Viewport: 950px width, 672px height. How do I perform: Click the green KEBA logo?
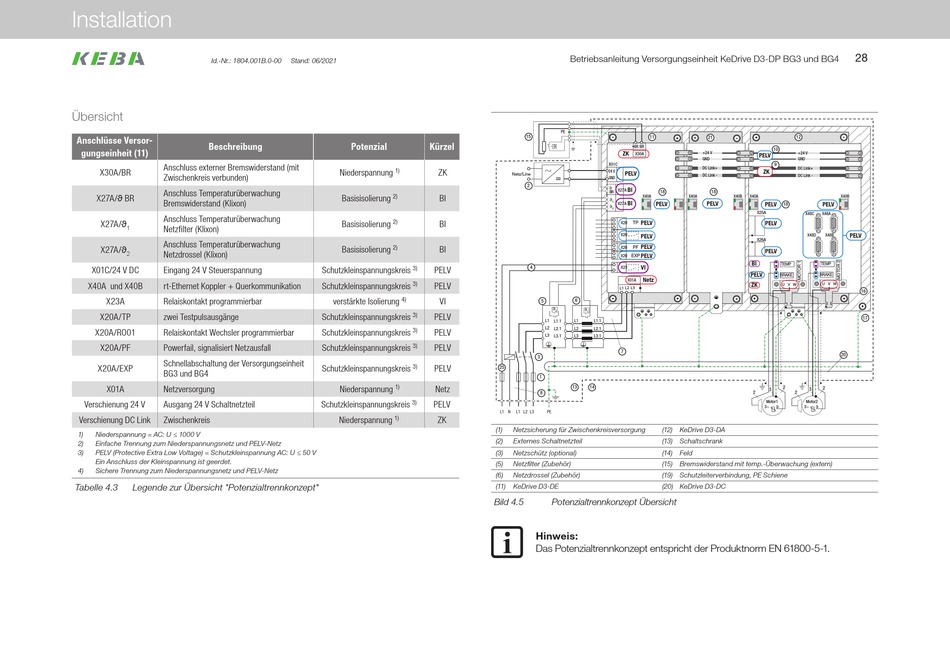tap(108, 58)
